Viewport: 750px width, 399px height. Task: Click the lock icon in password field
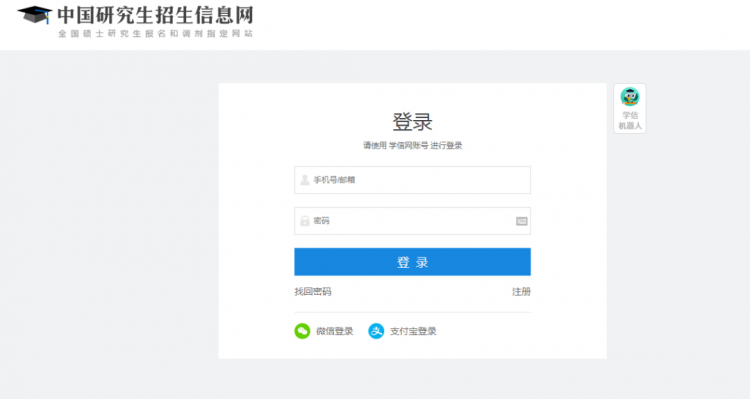click(304, 221)
